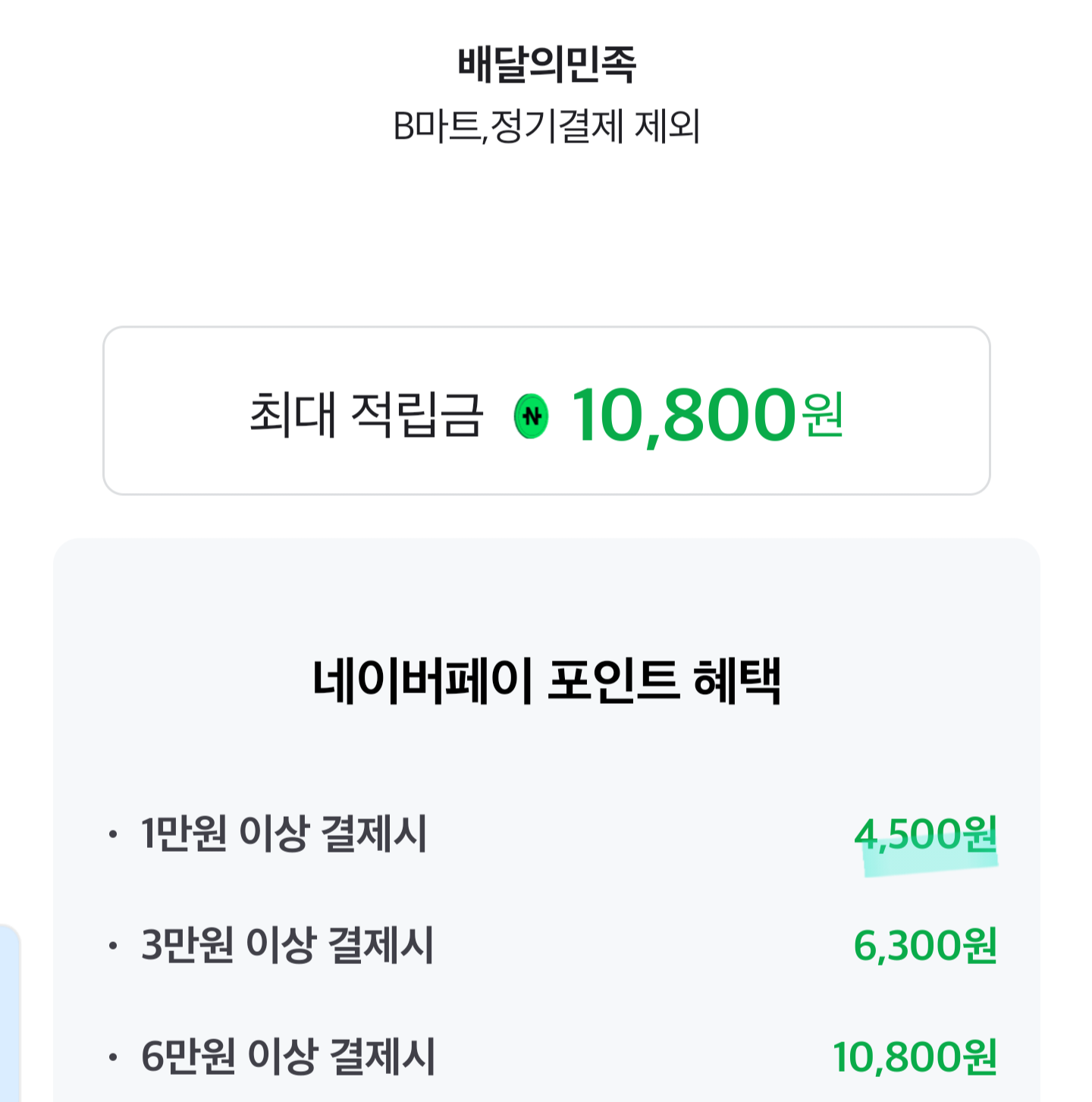1092x1102 pixels.
Task: Click the bullet before 1만원 이상 결제시
Action: (x=113, y=835)
